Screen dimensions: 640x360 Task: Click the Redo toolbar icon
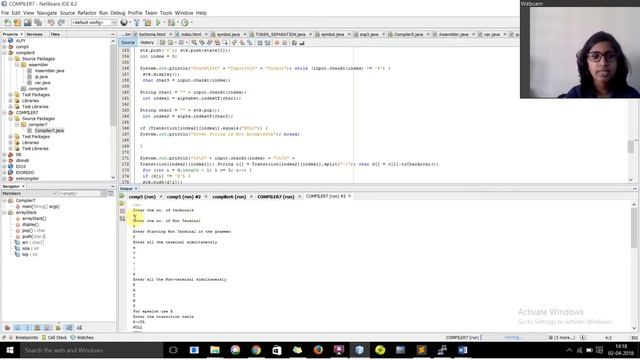[x=61, y=23]
